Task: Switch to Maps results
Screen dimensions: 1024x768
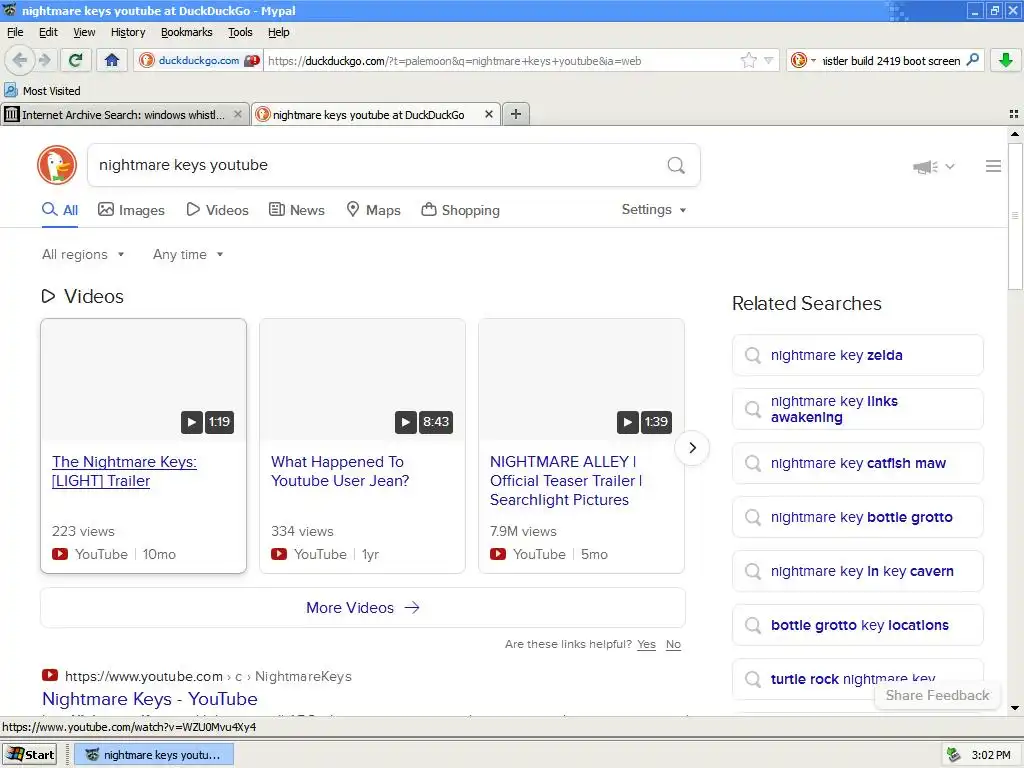Action: pyautogui.click(x=373, y=210)
